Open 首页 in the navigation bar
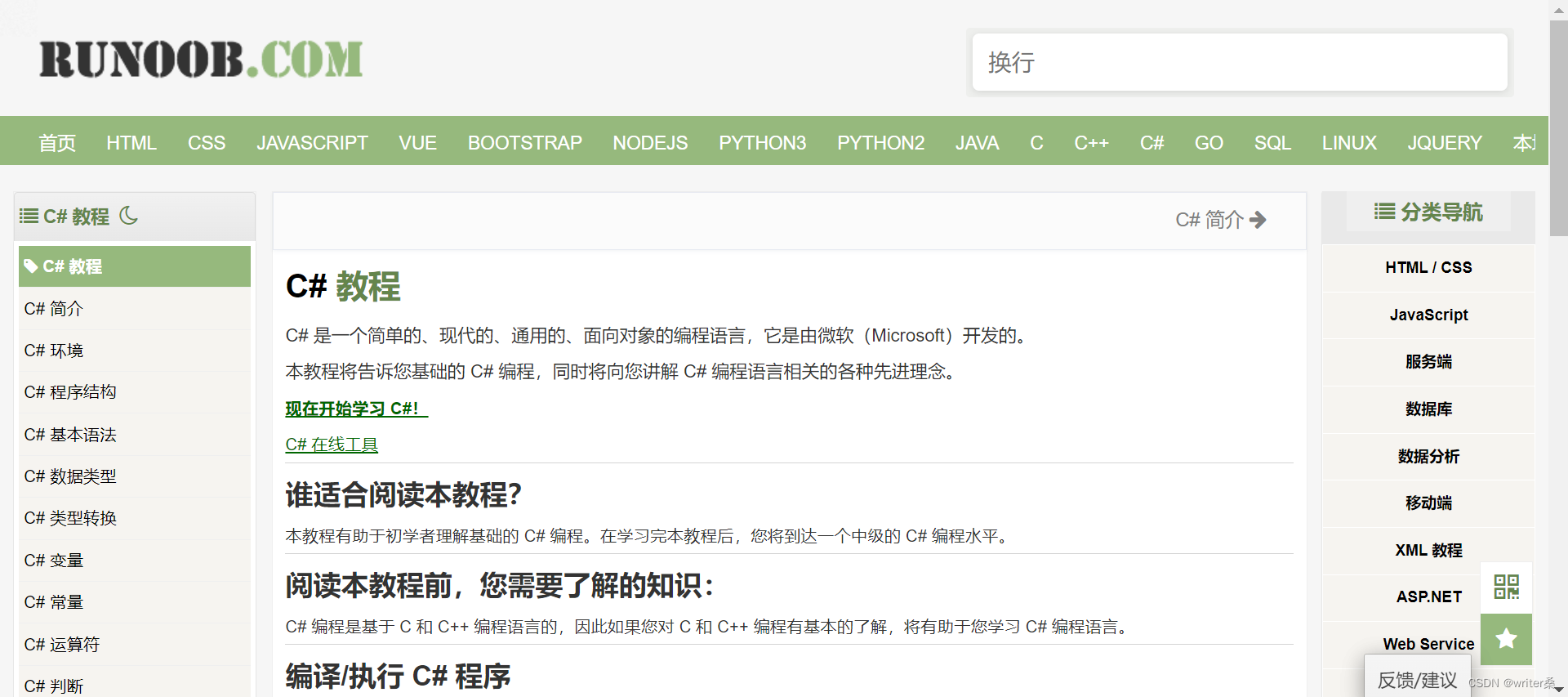This screenshot has width=1568, height=697. tap(57, 143)
